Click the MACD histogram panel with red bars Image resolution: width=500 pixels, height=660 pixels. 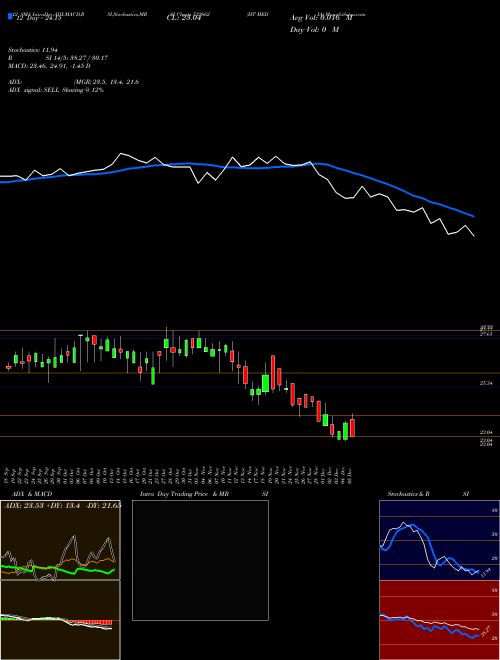click(60, 620)
